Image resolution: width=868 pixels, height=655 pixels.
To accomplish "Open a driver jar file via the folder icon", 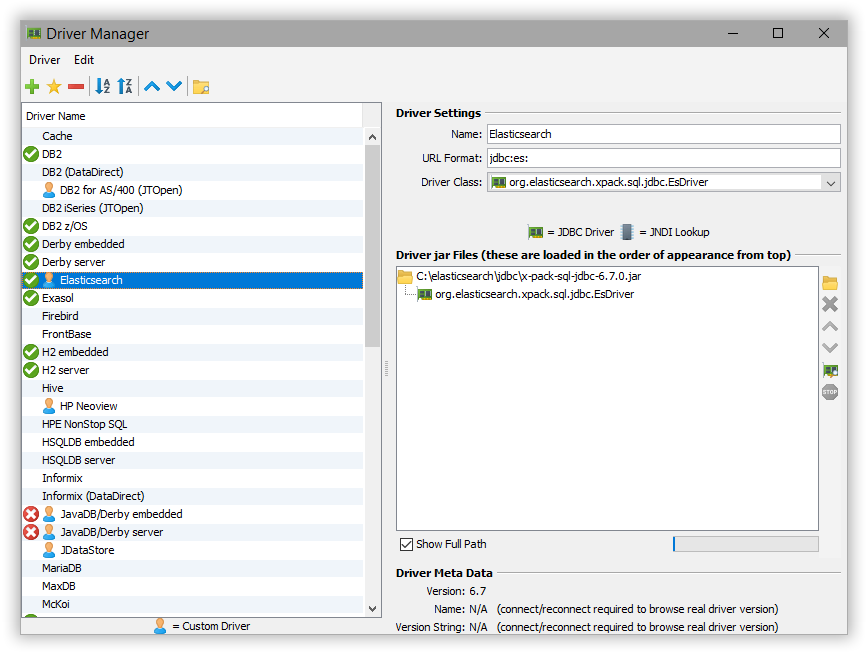I will 830,282.
